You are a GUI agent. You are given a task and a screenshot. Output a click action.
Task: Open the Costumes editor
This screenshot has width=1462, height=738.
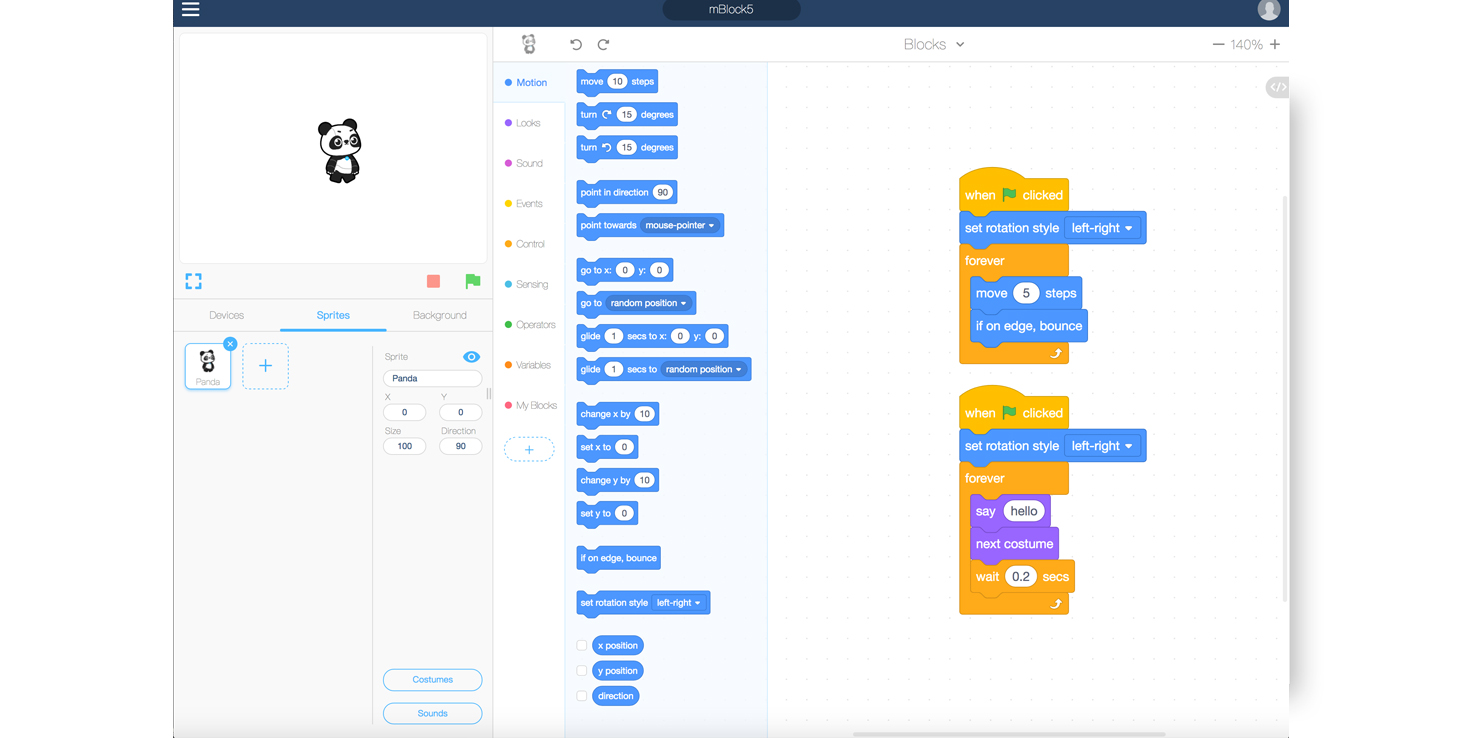(432, 679)
